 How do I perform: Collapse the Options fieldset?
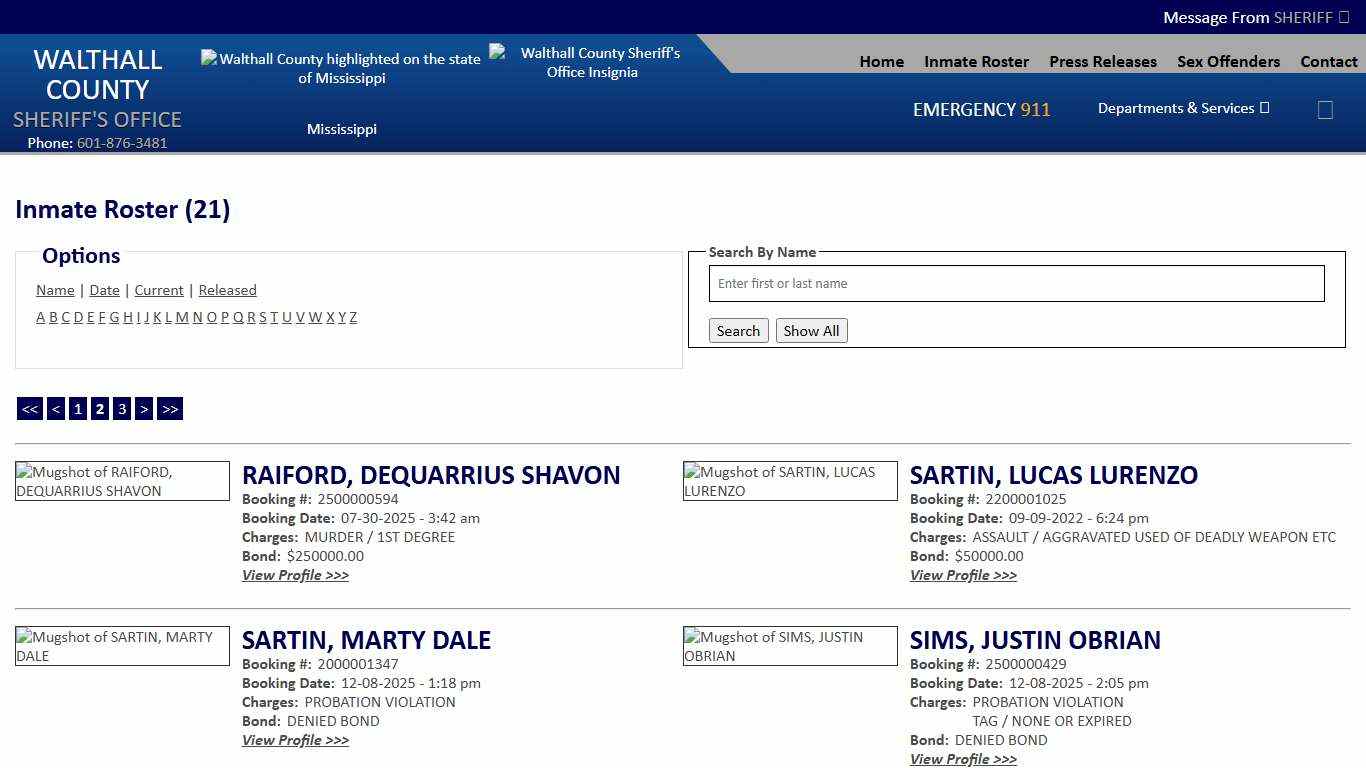tap(80, 256)
